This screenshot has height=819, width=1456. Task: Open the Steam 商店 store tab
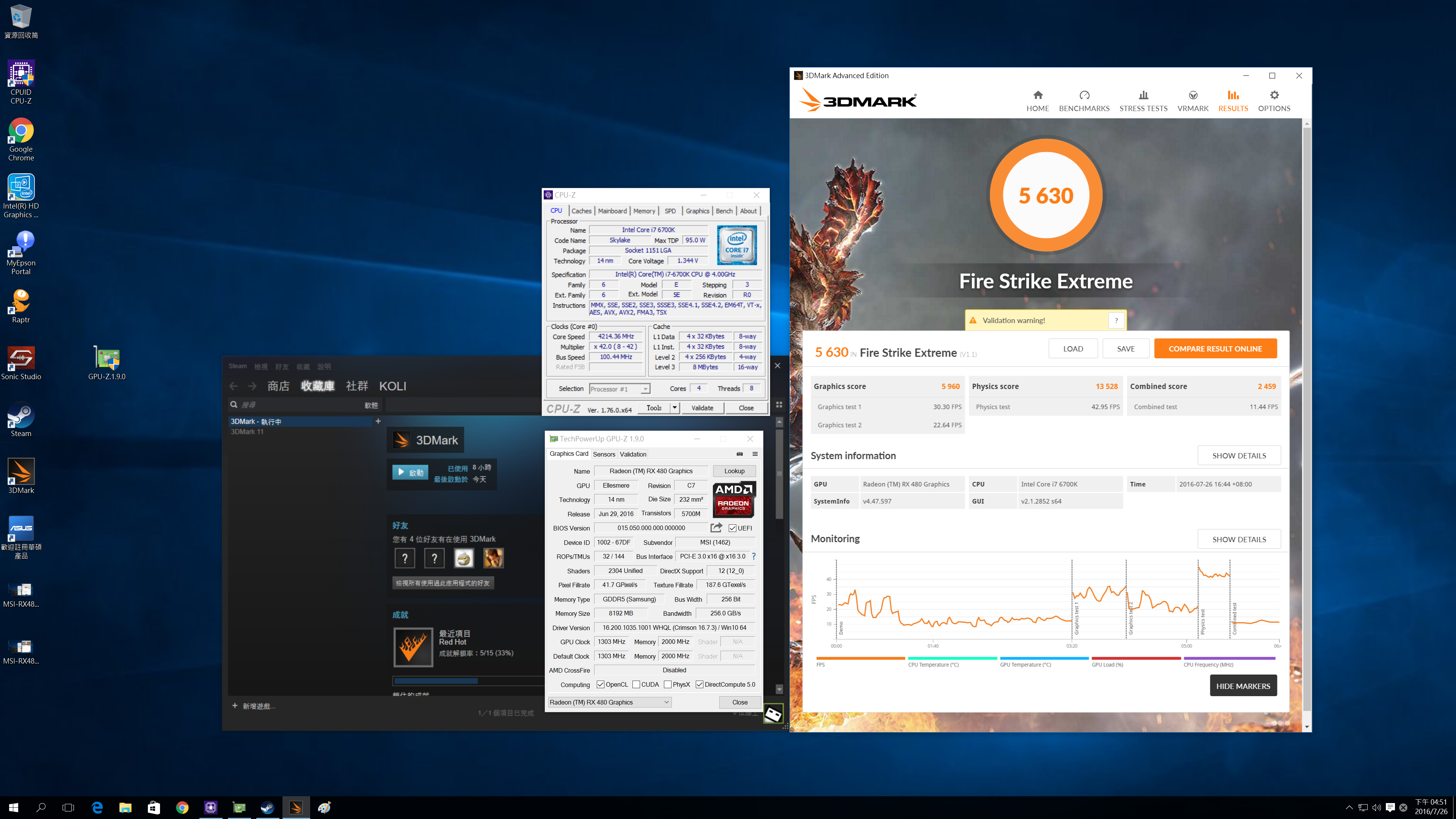pos(278,386)
